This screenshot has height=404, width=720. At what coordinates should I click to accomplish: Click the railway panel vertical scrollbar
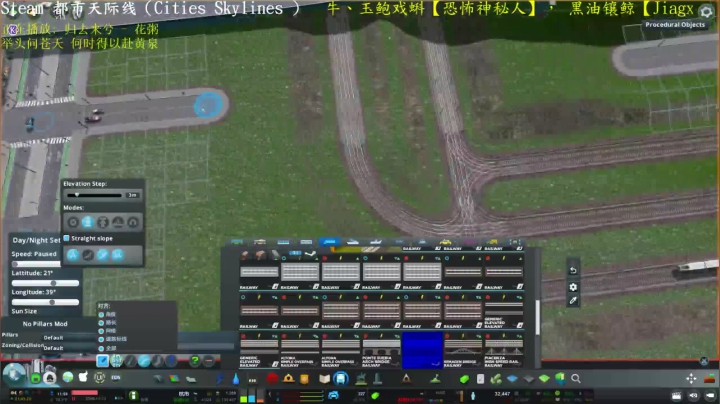tap(537, 318)
